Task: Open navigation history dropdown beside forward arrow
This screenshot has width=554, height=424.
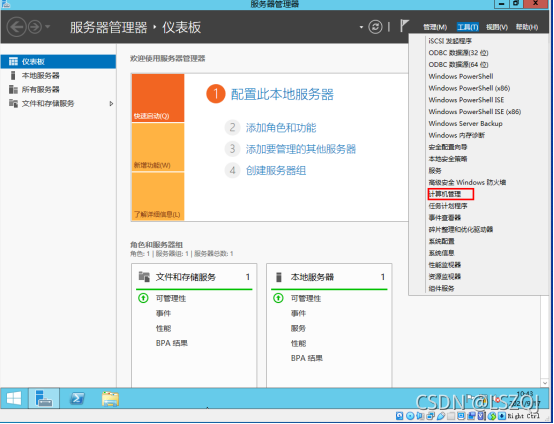Action: [x=47, y=27]
